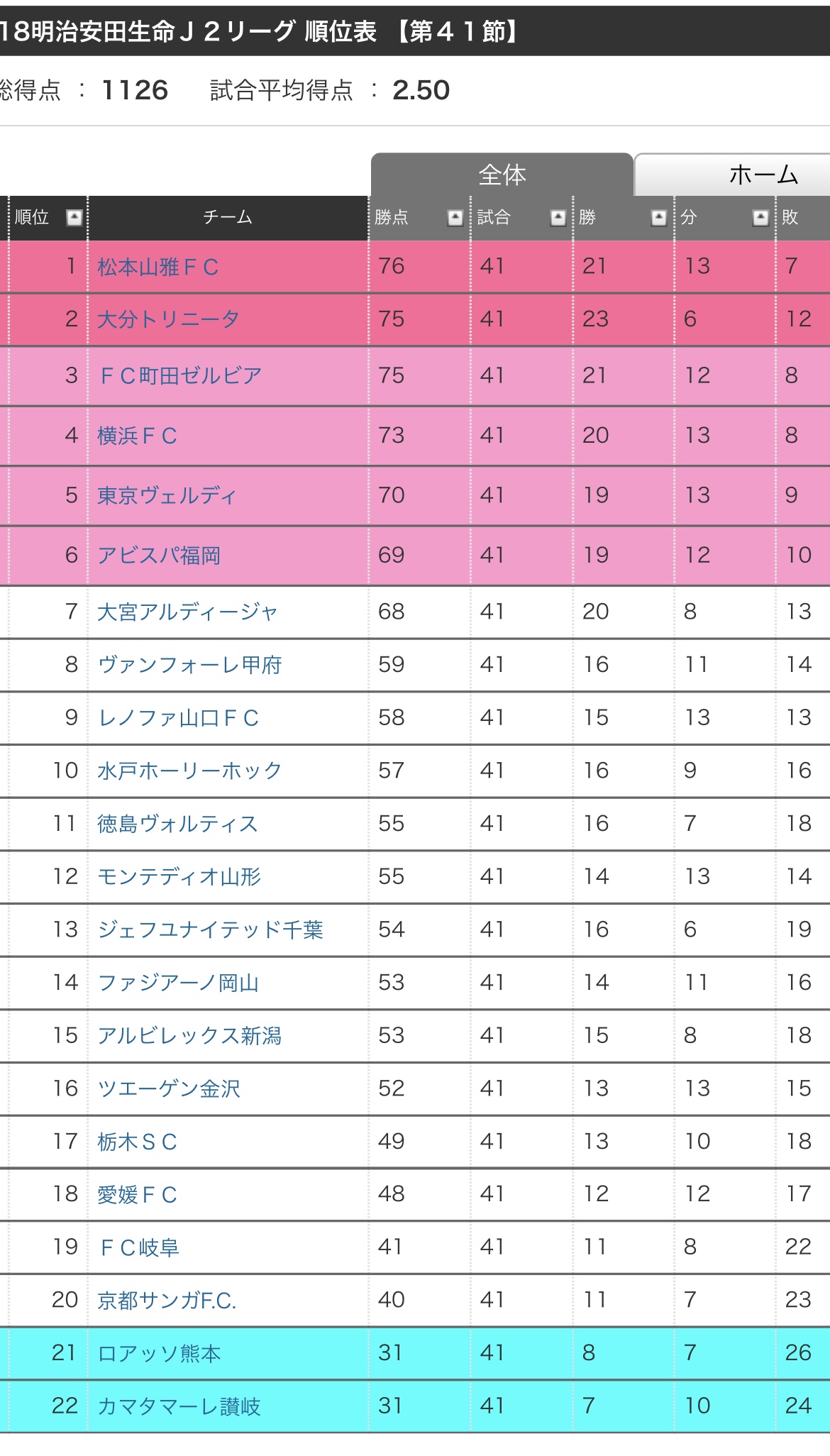Open the 大宮アルディージャ team page
Image resolution: width=830 pixels, height=1456 pixels.
click(x=187, y=612)
